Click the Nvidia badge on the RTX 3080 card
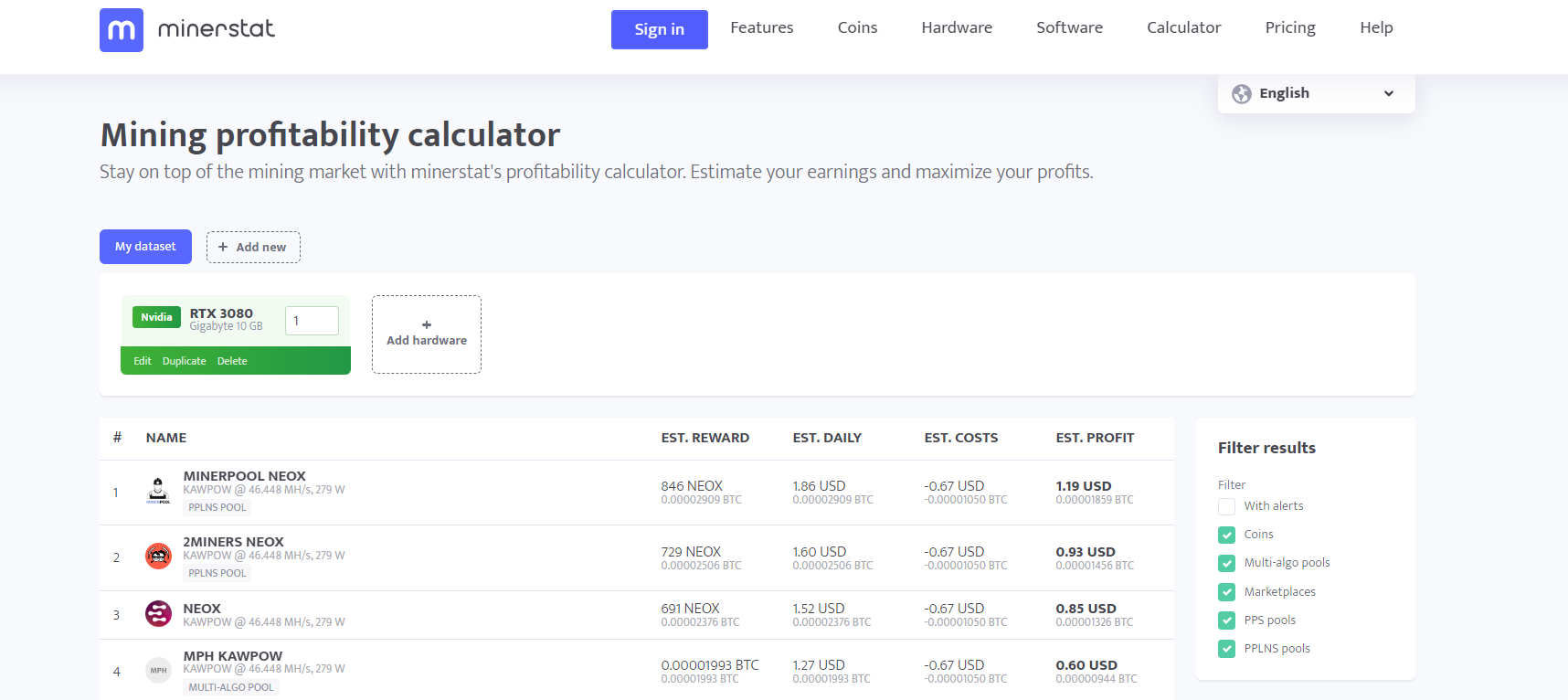This screenshot has height=700, width=1568. point(156,317)
